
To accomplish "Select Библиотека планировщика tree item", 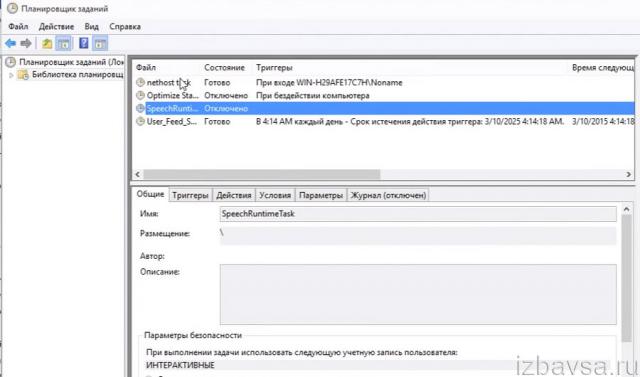I will point(78,75).
